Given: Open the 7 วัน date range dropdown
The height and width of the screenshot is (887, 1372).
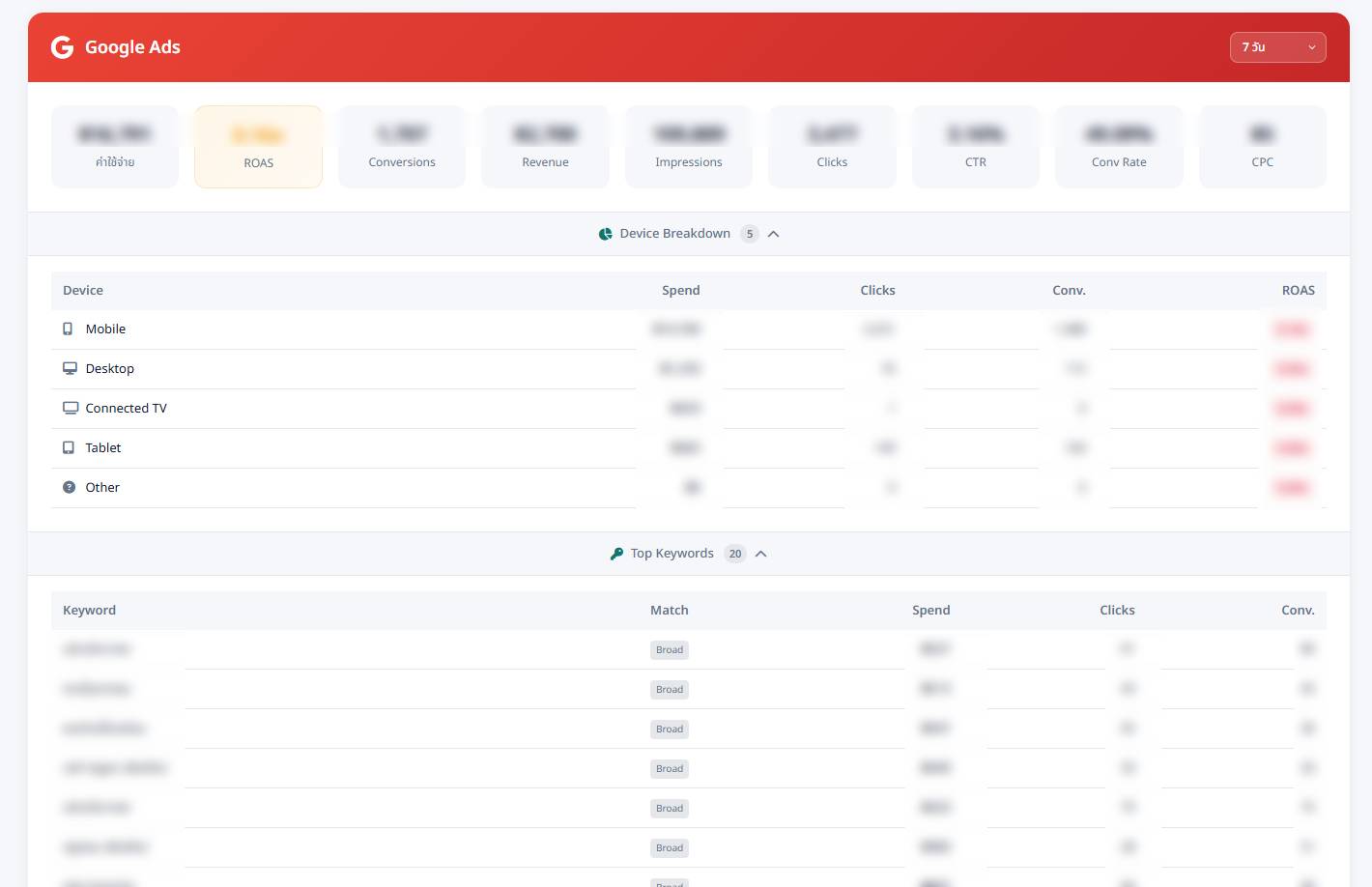Looking at the screenshot, I should (x=1277, y=47).
